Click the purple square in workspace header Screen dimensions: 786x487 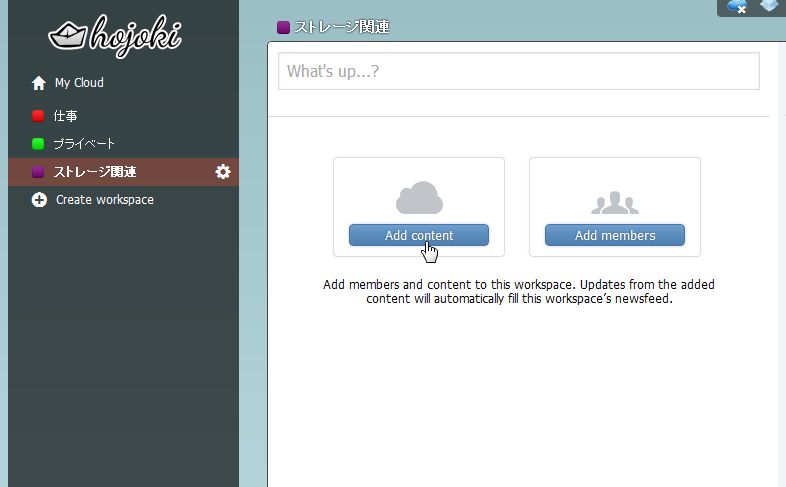(283, 27)
